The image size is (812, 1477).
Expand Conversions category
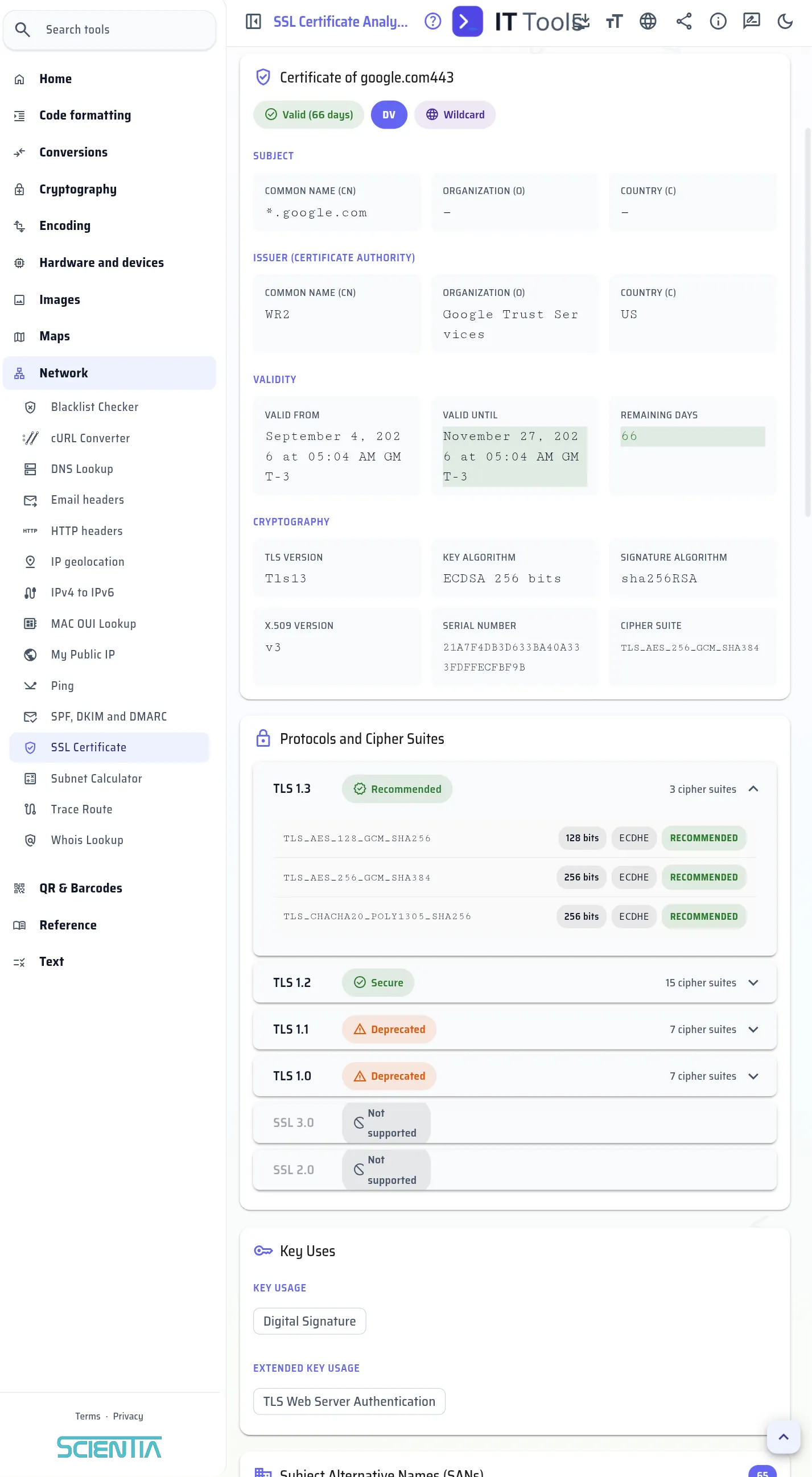click(x=109, y=153)
